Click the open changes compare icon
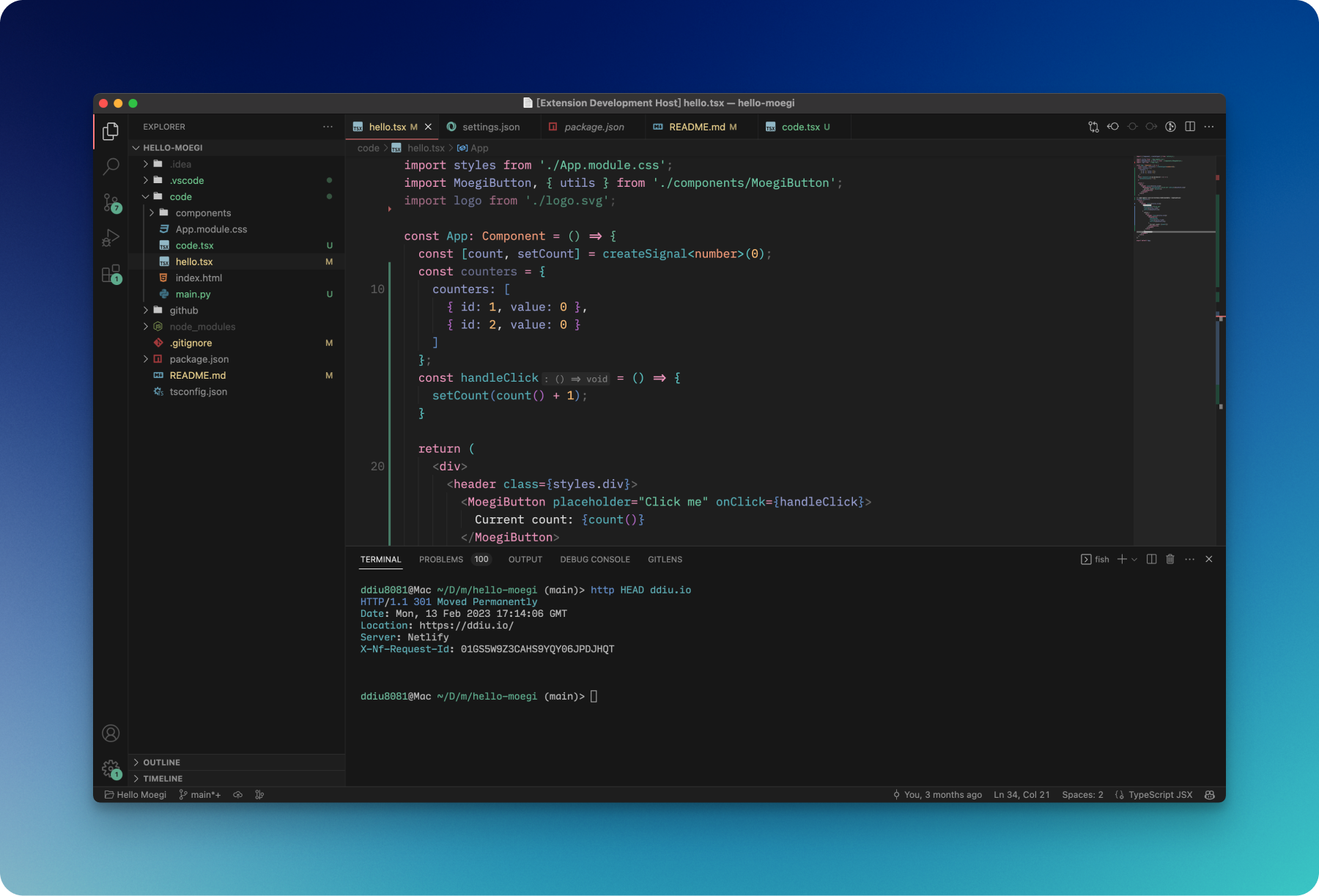Viewport: 1319px width, 896px height. 1093,127
